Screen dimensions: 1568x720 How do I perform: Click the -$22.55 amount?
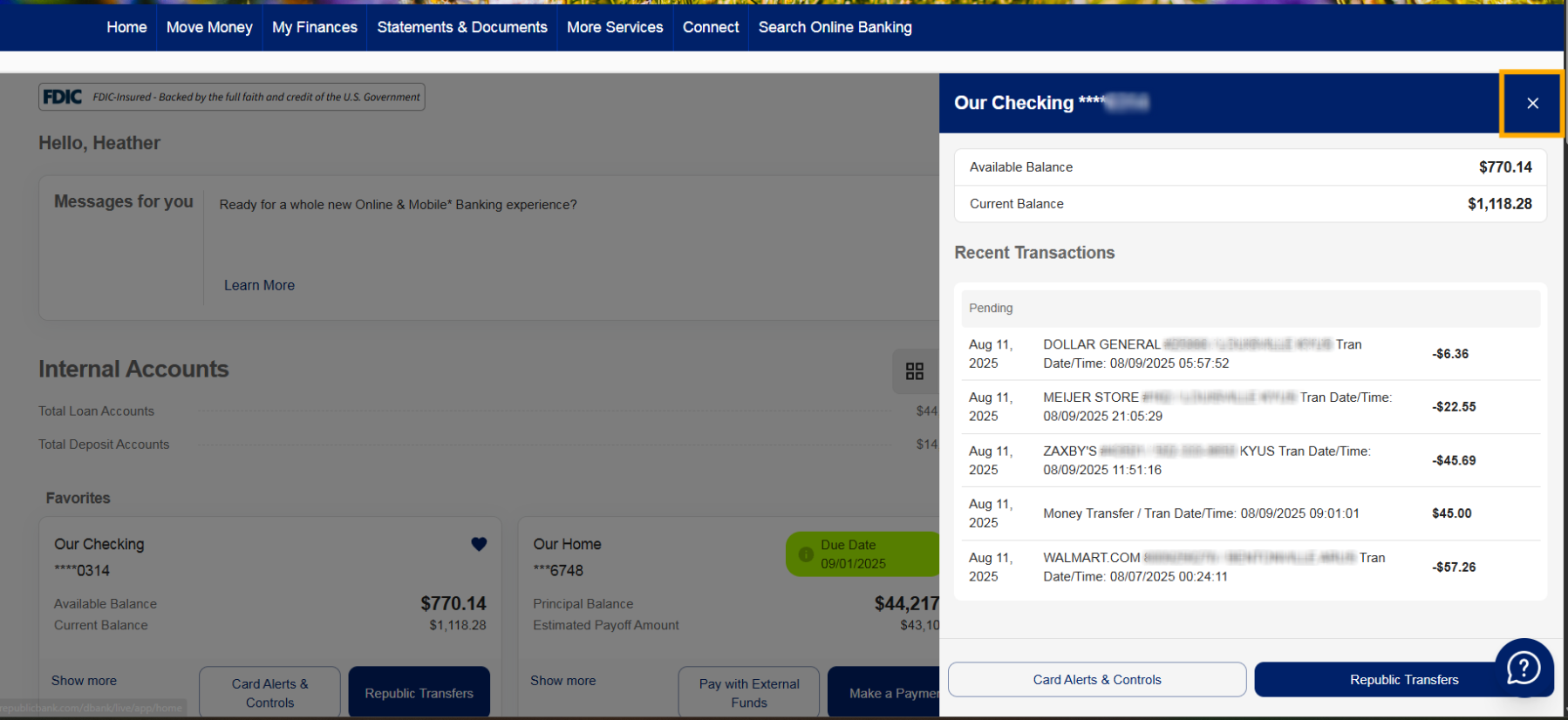(1454, 407)
